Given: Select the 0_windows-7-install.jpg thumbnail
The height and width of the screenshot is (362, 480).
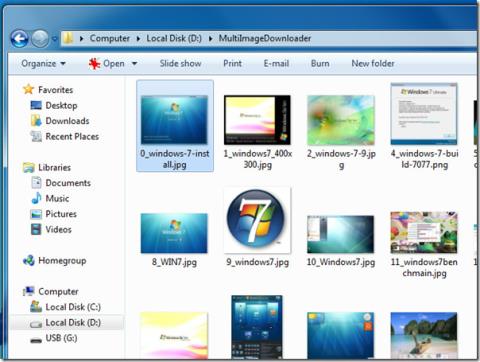Looking at the screenshot, I should pos(174,120).
